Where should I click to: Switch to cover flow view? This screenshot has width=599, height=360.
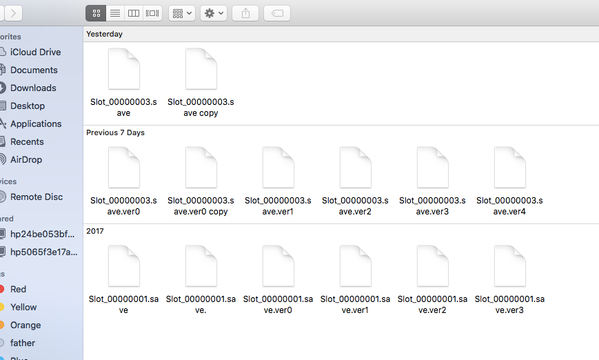click(x=152, y=13)
